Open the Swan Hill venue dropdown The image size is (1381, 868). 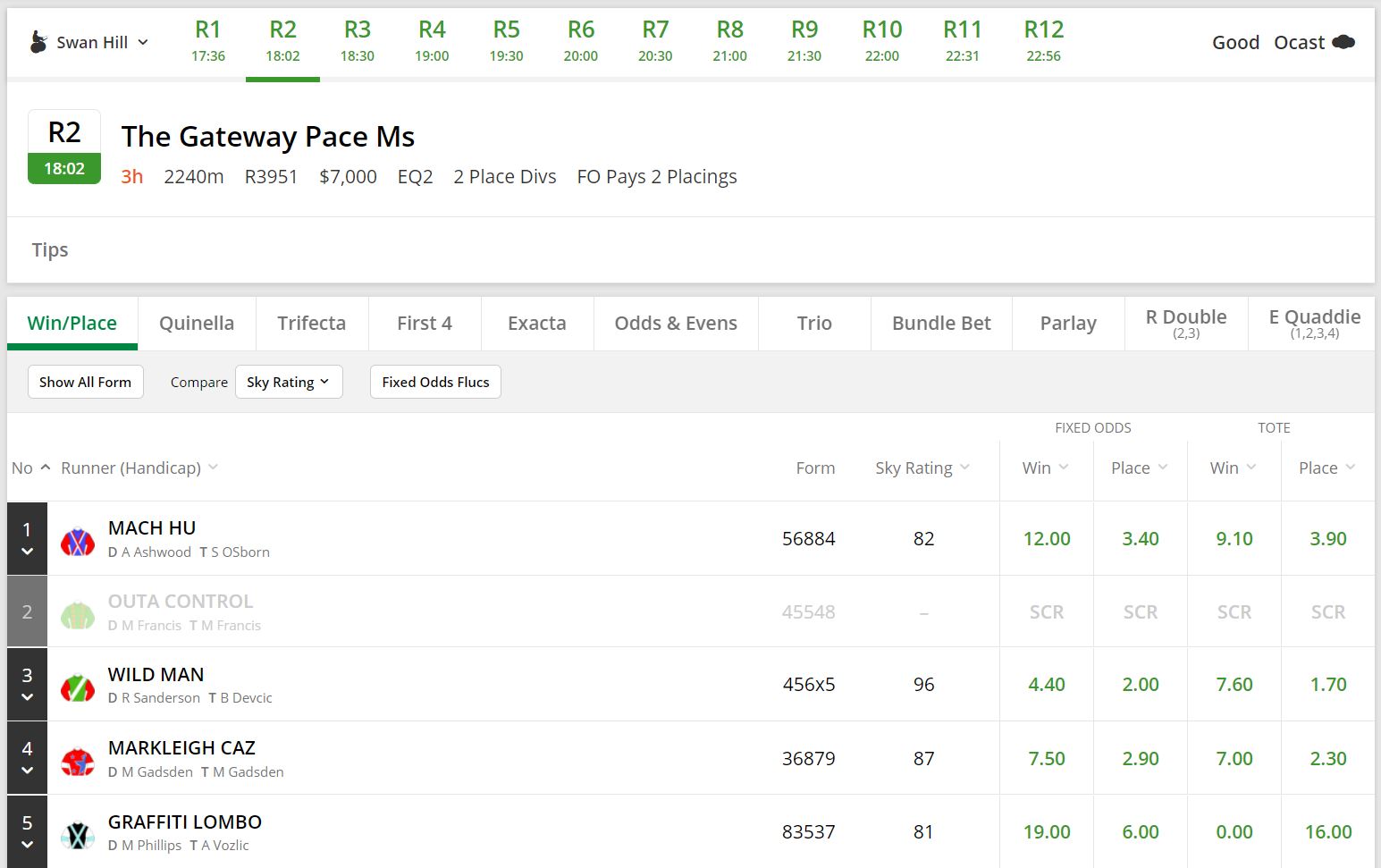pyautogui.click(x=143, y=42)
